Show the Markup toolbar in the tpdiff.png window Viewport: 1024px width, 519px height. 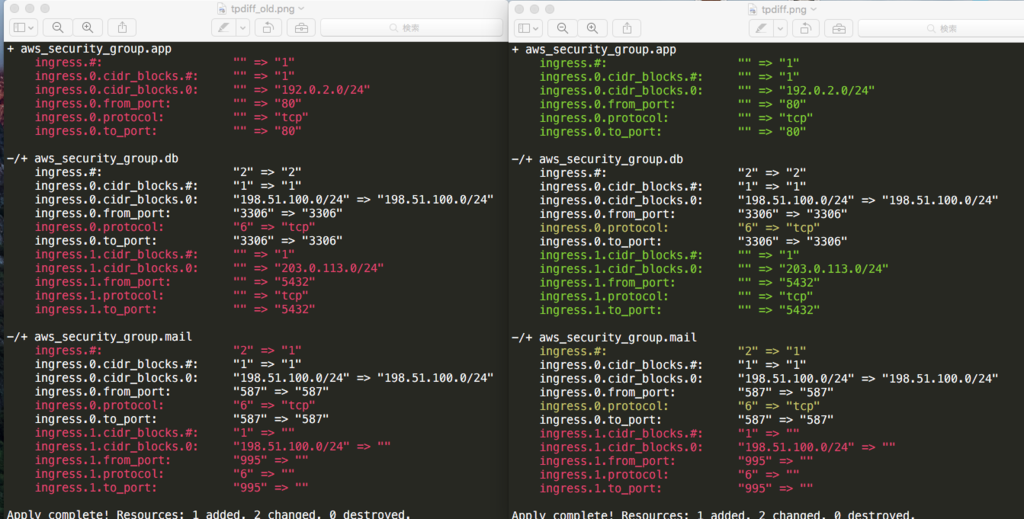(x=839, y=28)
